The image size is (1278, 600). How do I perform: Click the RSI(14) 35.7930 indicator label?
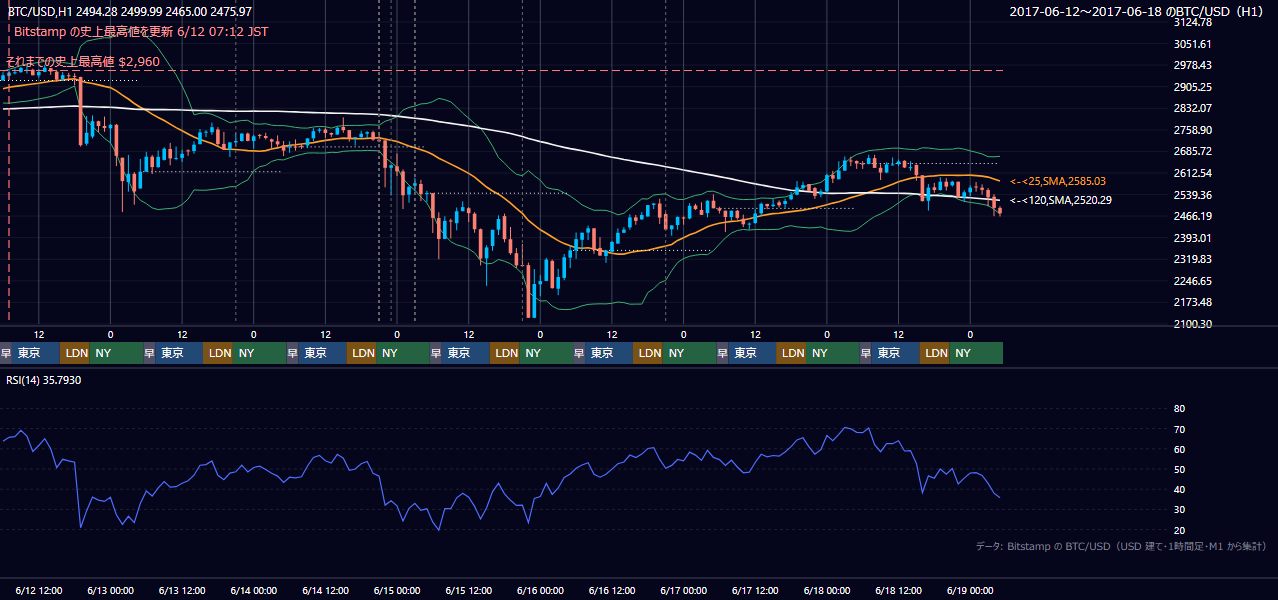click(x=44, y=380)
